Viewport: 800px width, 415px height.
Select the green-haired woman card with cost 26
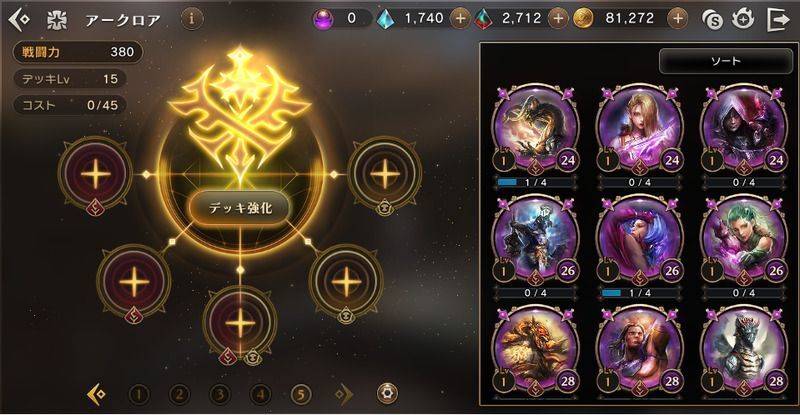[744, 239]
